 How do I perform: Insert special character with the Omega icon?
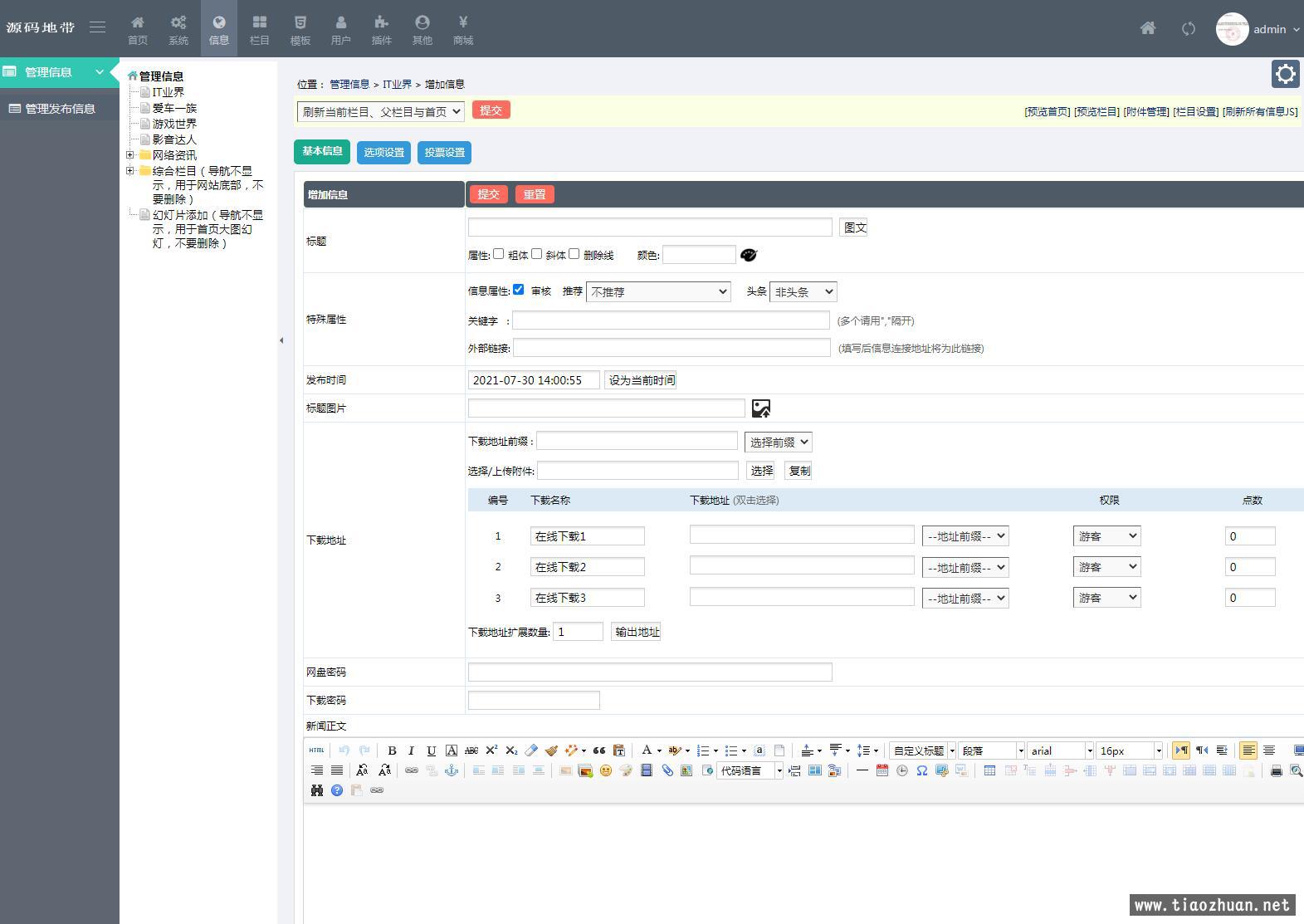click(x=922, y=770)
